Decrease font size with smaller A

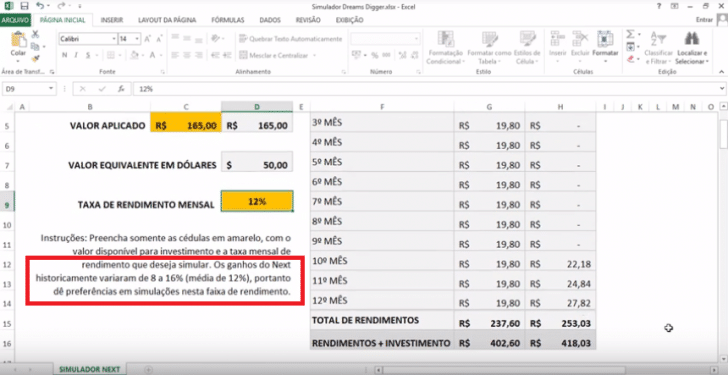click(159, 39)
